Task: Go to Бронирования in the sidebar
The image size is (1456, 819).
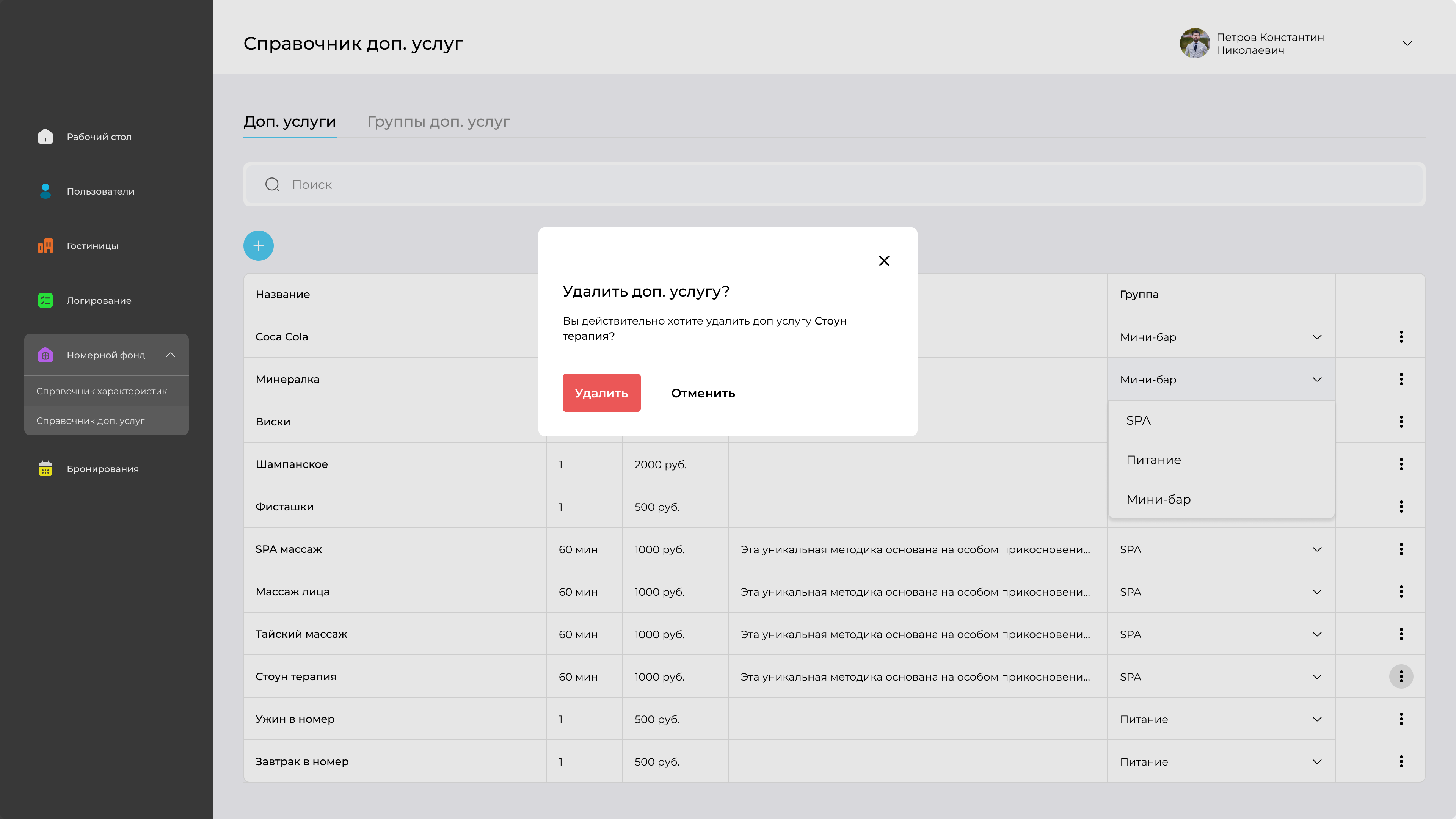Action: coord(102,469)
